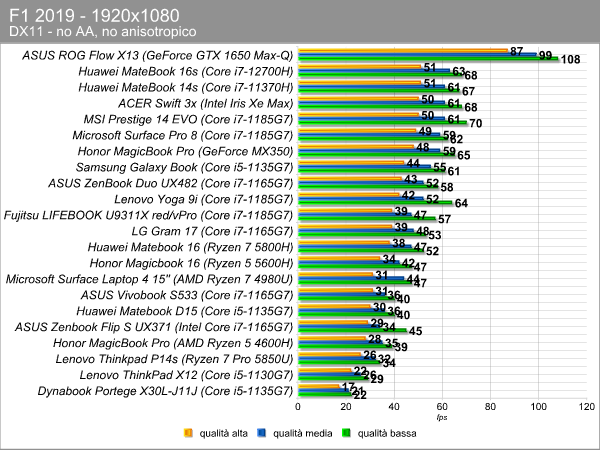This screenshot has width=600, height=450.
Task: Click the green bar of ASUS Zenbook Flip S
Action: [x=352, y=330]
